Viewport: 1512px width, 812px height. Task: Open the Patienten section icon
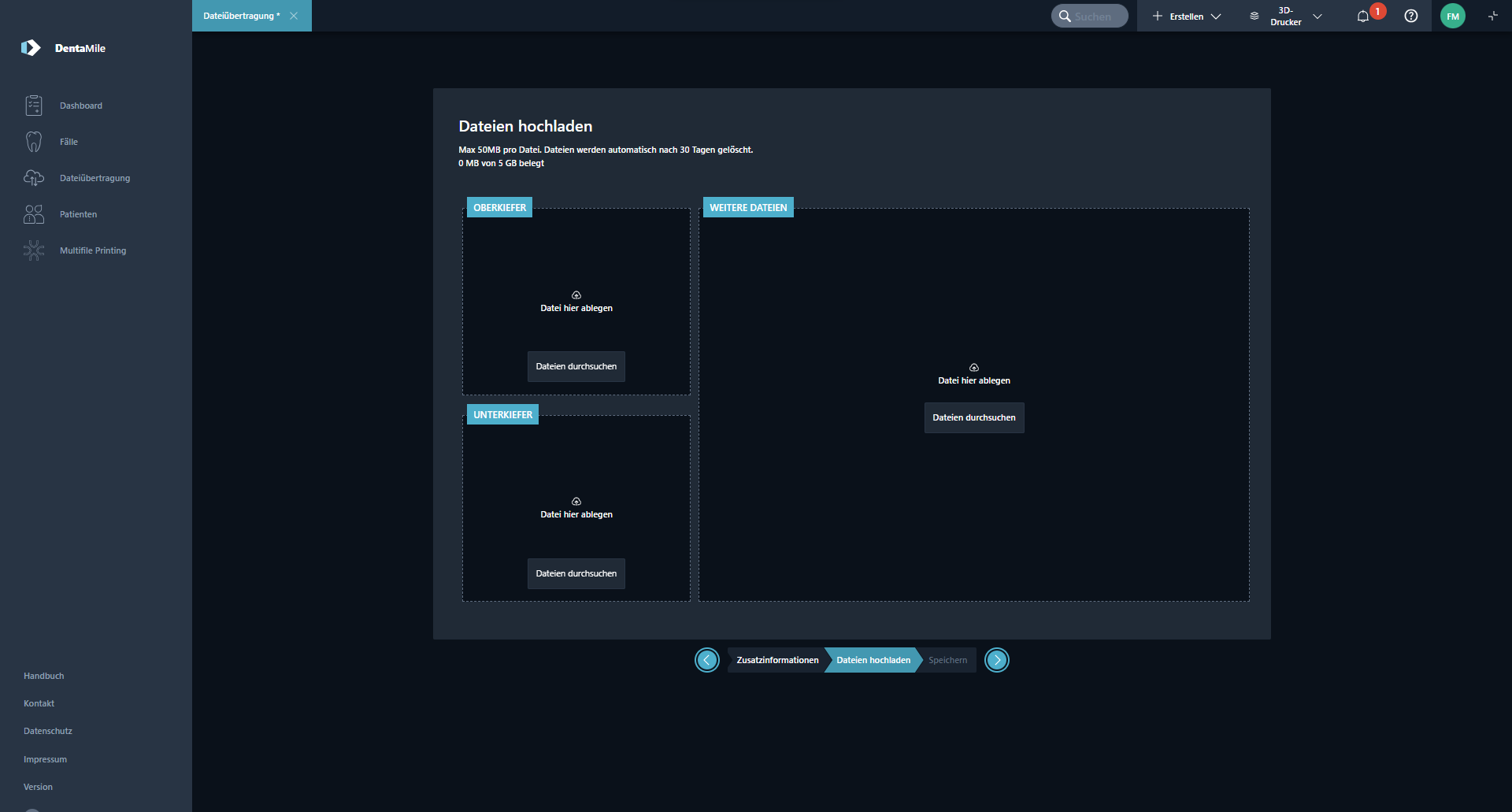pyautogui.click(x=34, y=214)
